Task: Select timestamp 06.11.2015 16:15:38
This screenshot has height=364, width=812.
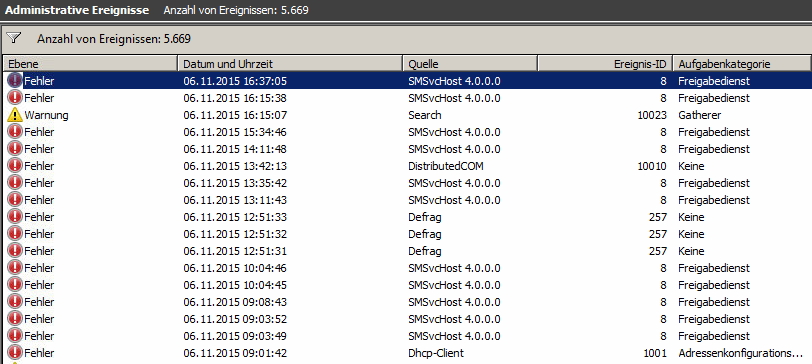Action: click(235, 98)
